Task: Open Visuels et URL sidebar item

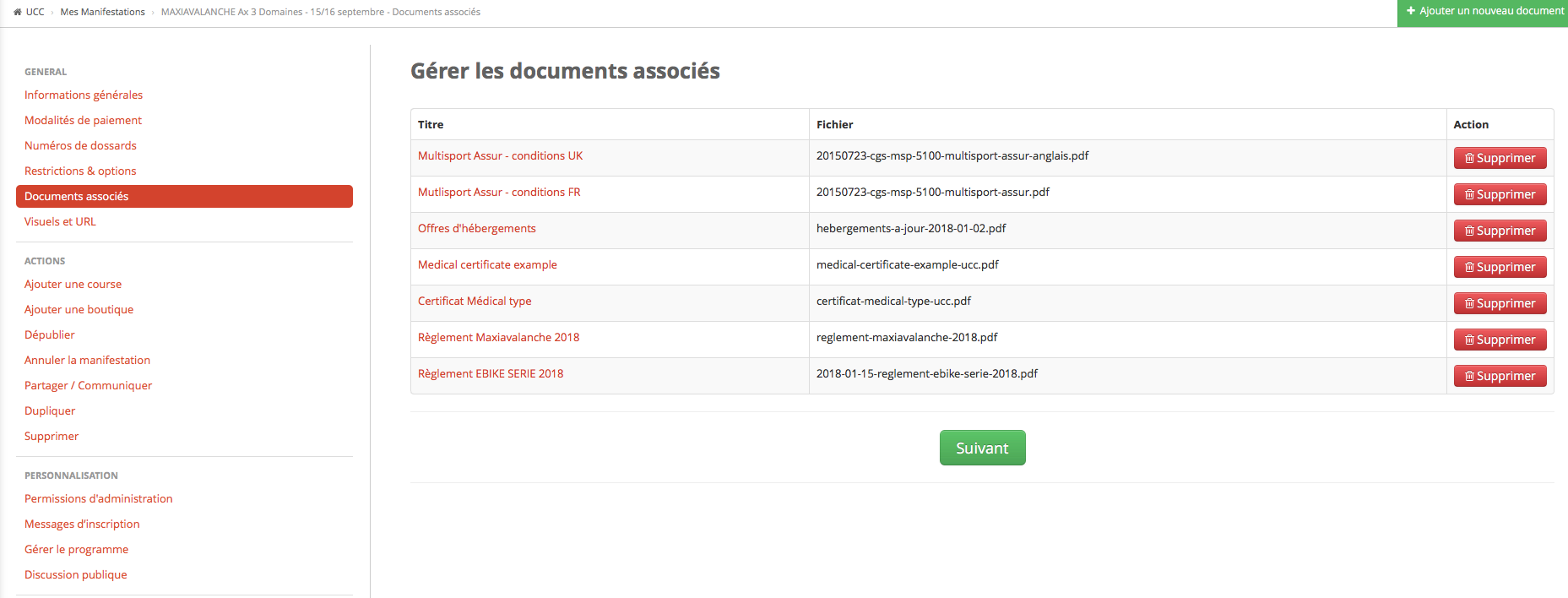Action: (x=60, y=221)
